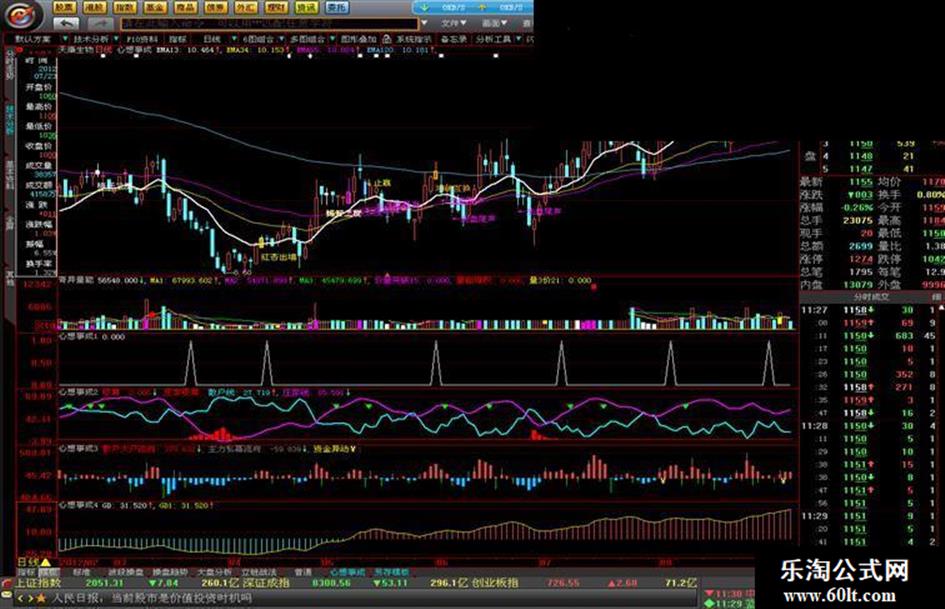Click the lock icon before 系统指示

(386, 39)
